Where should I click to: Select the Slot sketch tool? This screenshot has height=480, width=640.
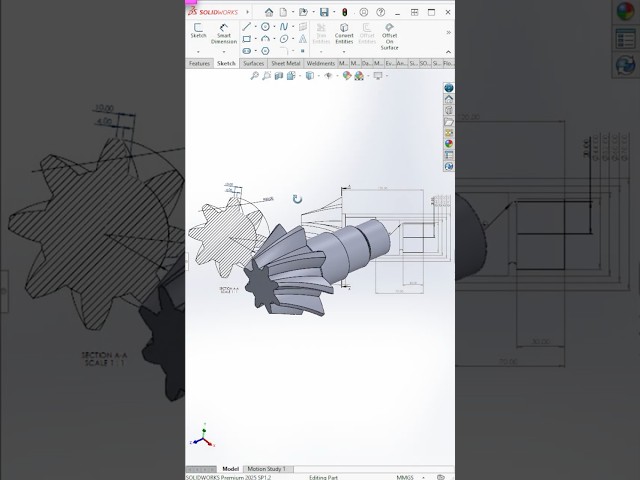tap(247, 51)
